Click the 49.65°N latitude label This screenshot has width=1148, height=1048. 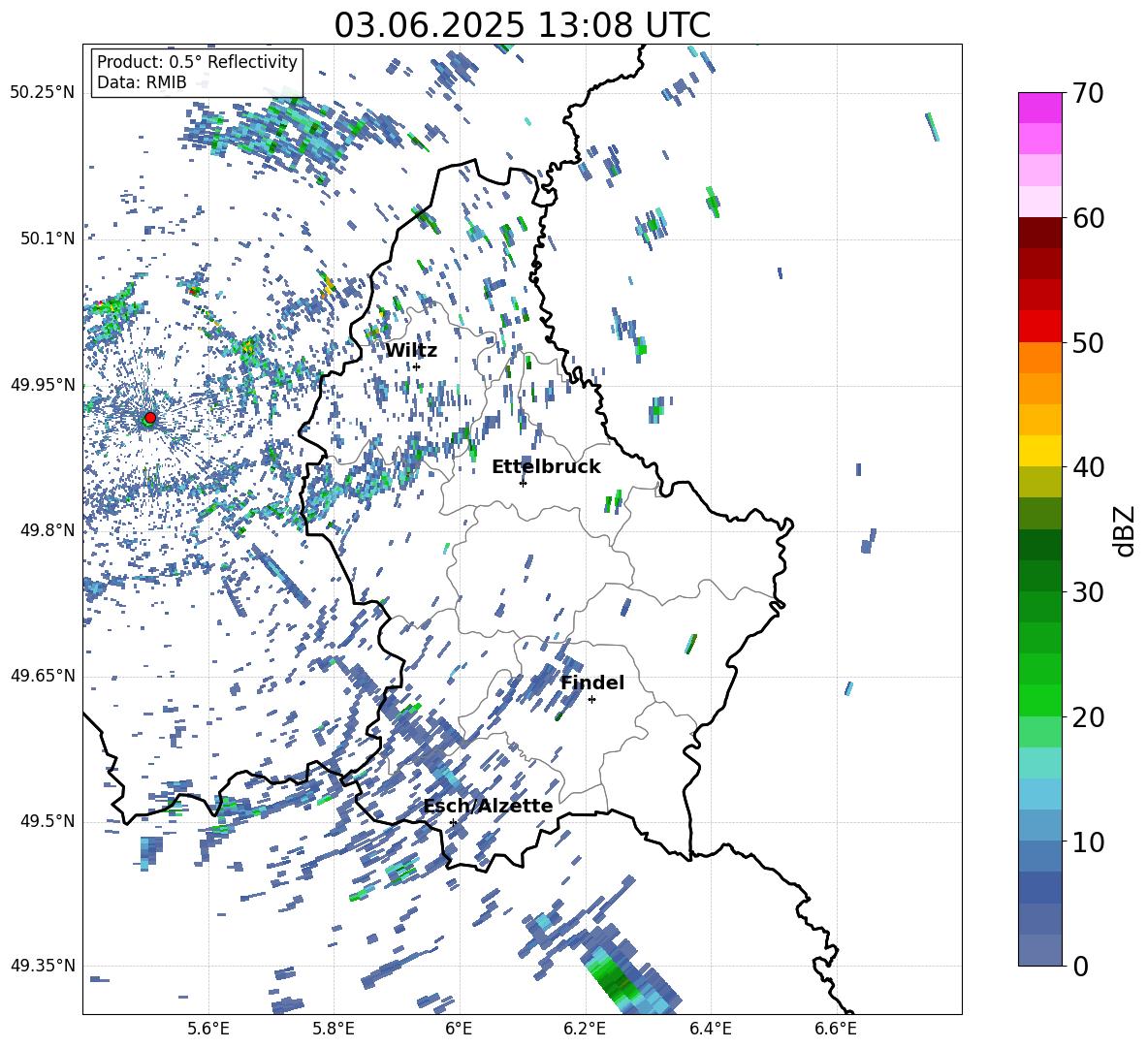click(43, 676)
